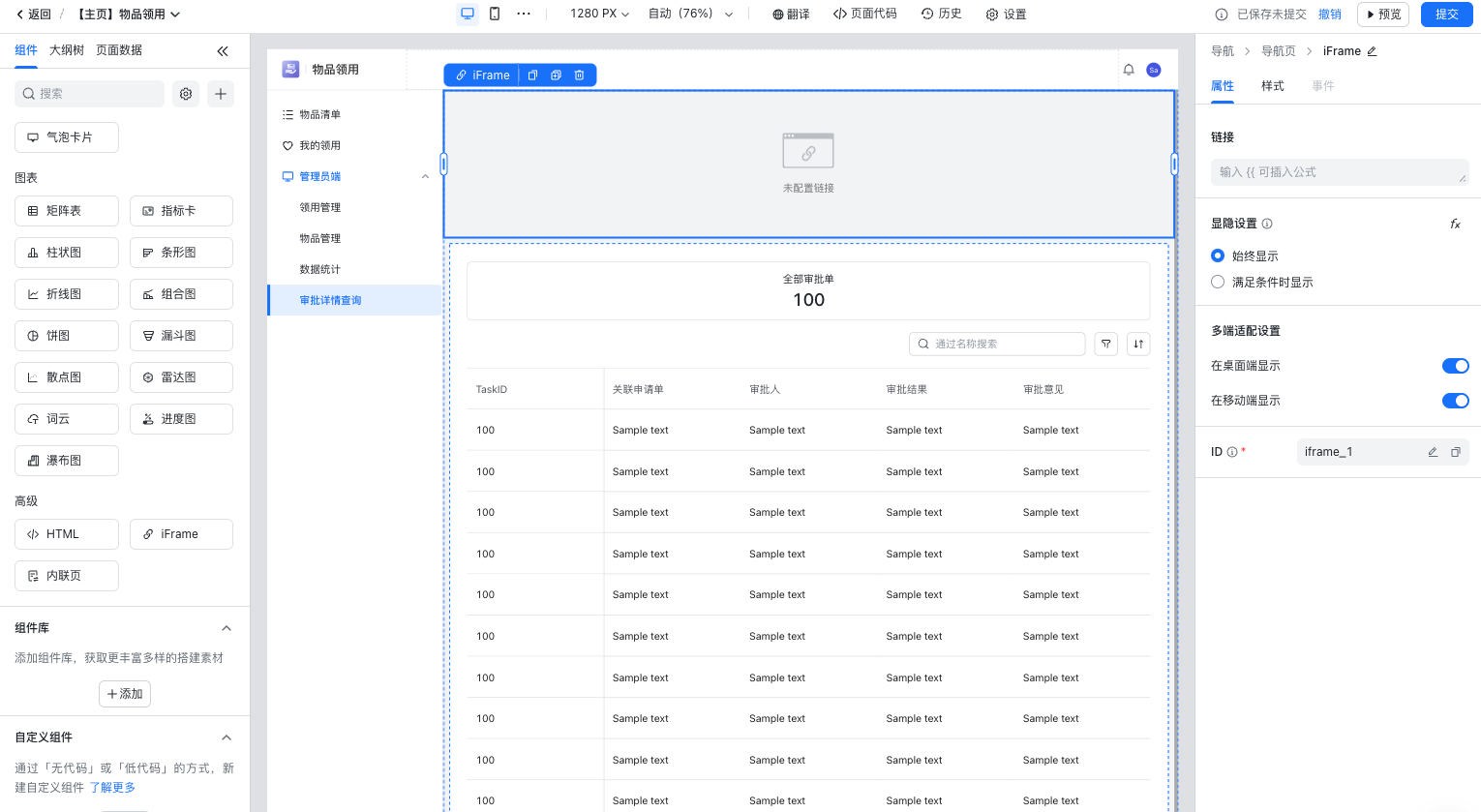Viewport: 1481px width, 812px height.
Task: Switch to mobile preview device icon
Action: coord(495,14)
